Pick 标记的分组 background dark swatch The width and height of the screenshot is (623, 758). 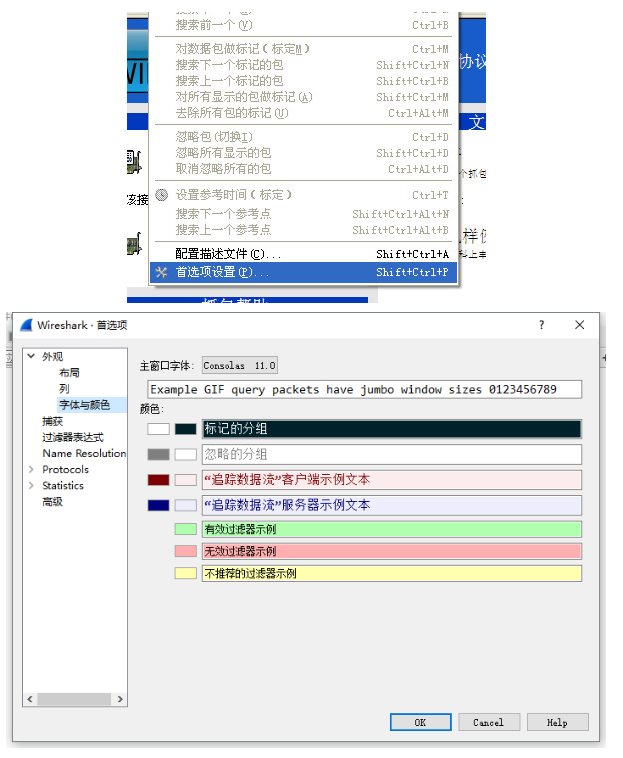(186, 429)
